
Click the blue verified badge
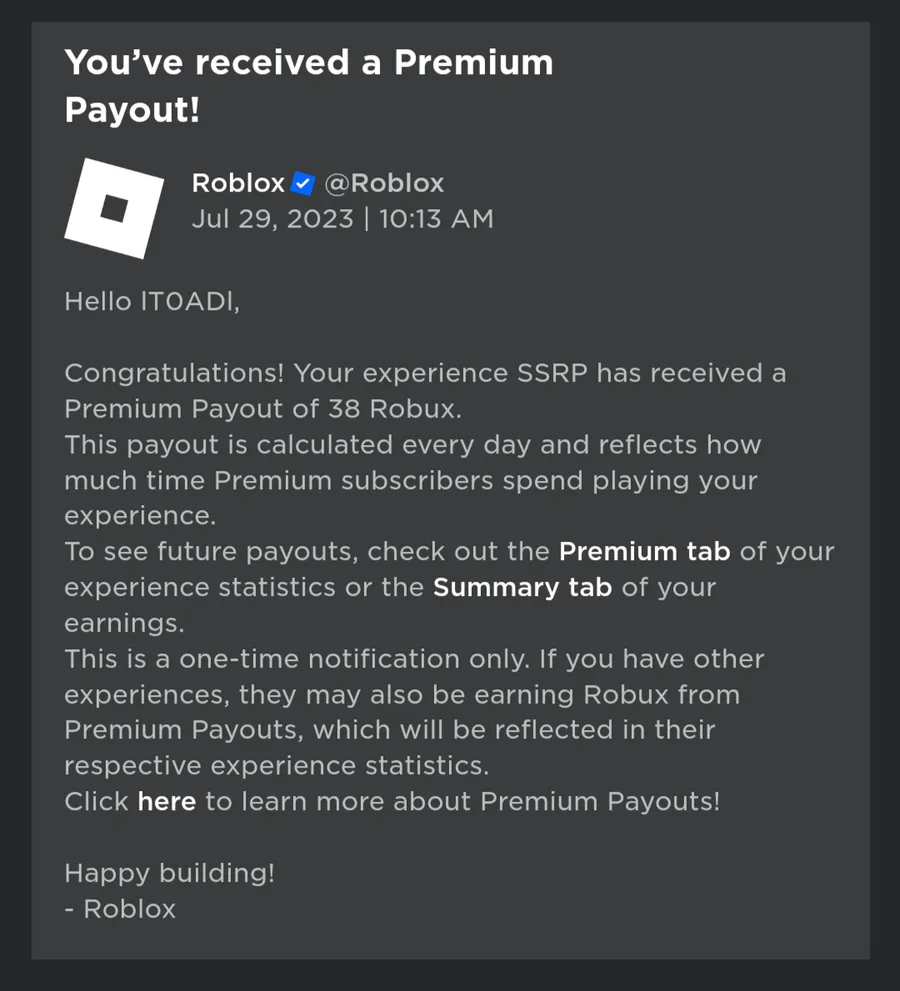coord(303,183)
